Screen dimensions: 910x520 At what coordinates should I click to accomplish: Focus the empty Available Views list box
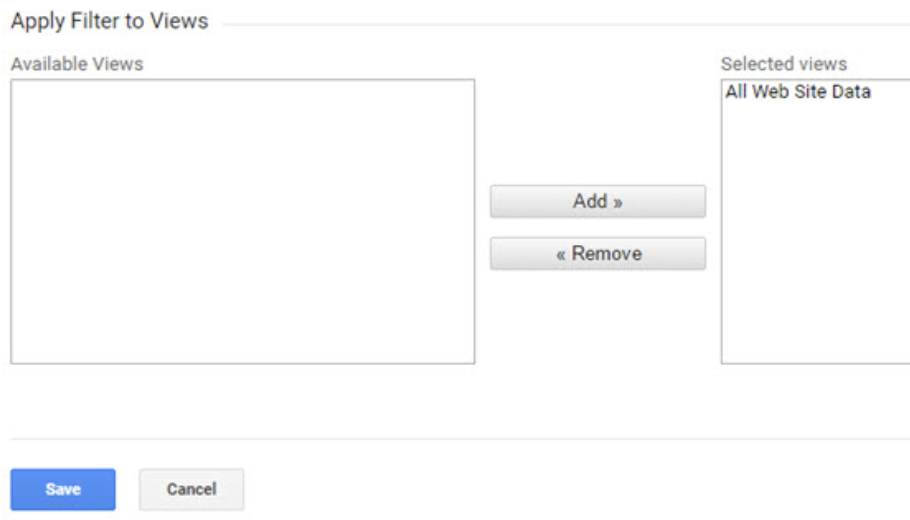243,222
